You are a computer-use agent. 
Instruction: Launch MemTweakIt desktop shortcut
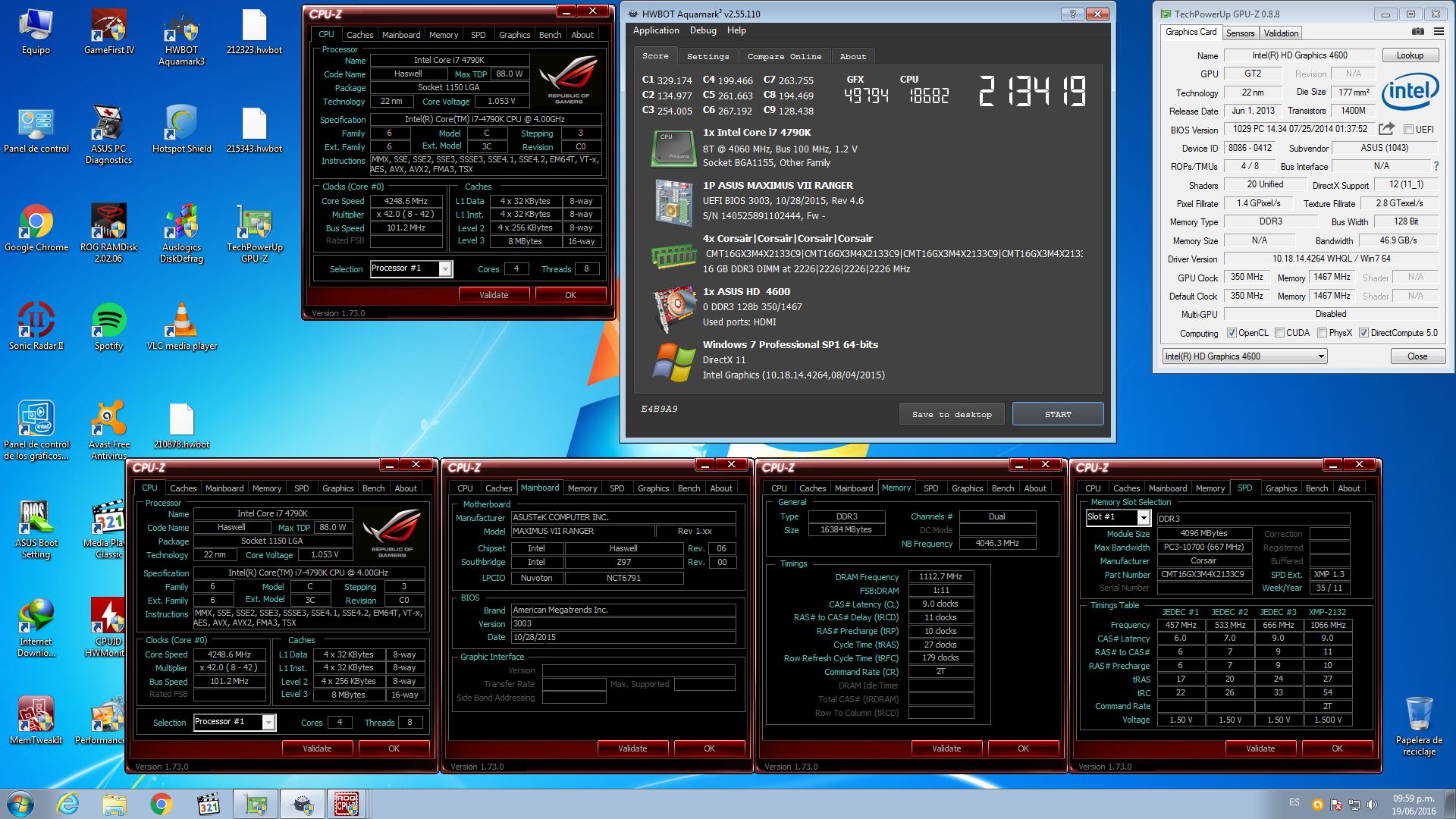pos(36,721)
